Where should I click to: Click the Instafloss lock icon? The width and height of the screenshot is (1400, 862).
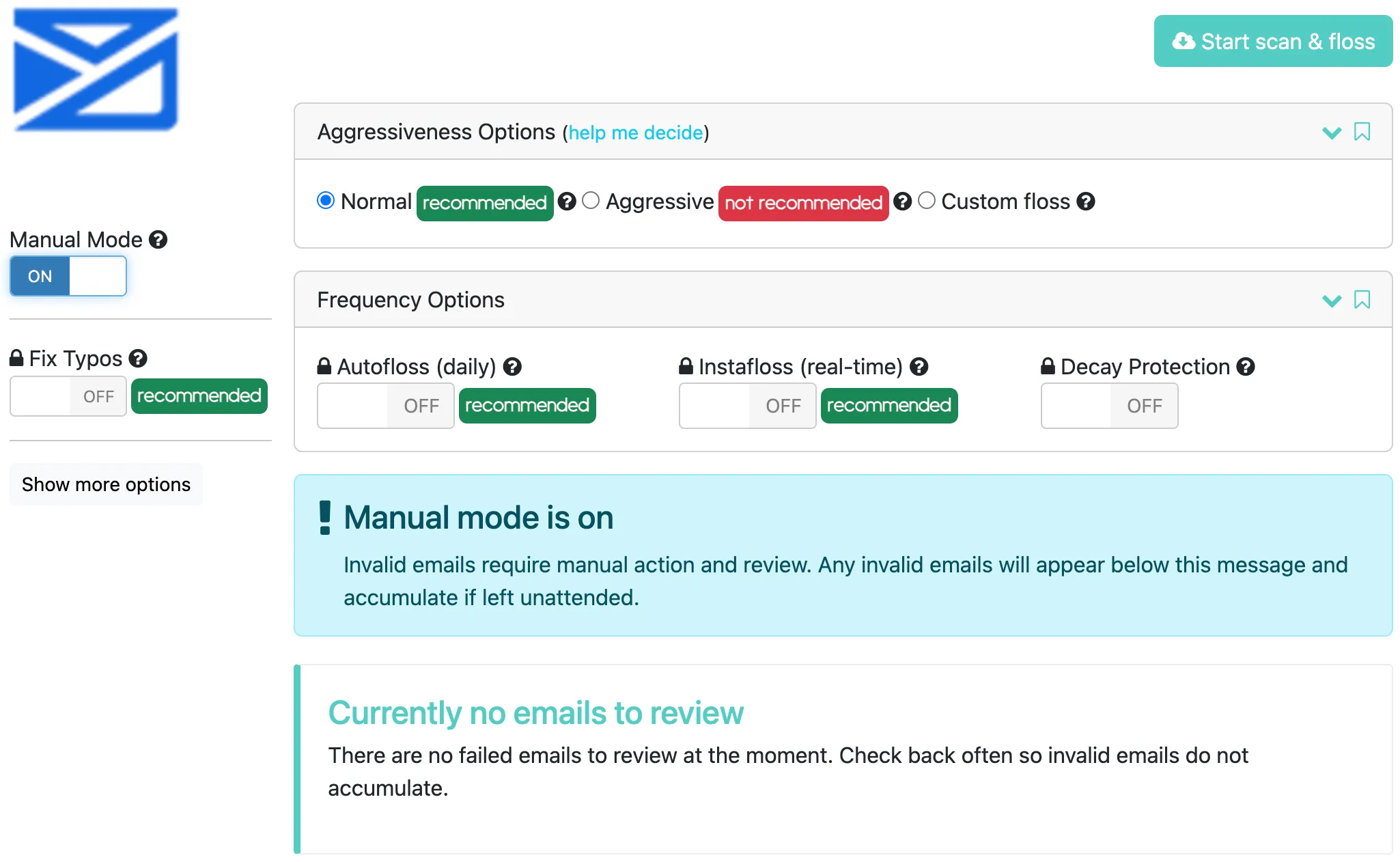pos(686,366)
